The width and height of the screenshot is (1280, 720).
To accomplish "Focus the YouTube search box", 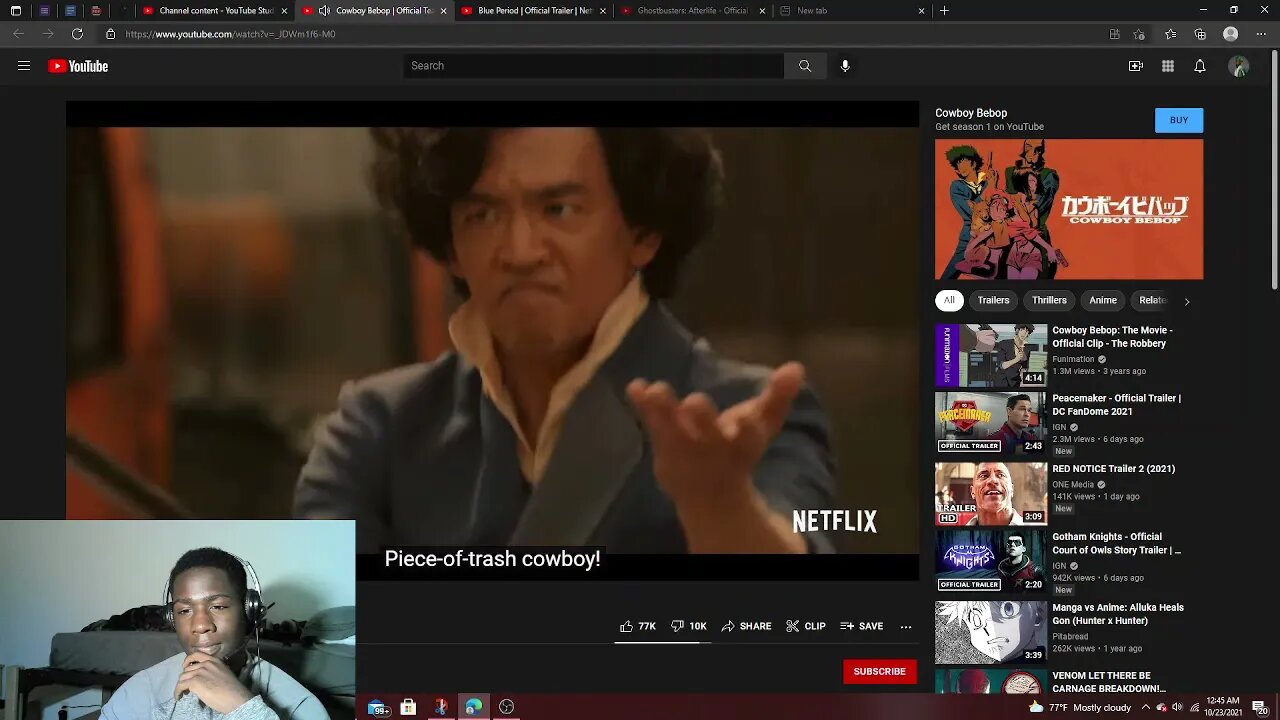I will pyautogui.click(x=594, y=66).
